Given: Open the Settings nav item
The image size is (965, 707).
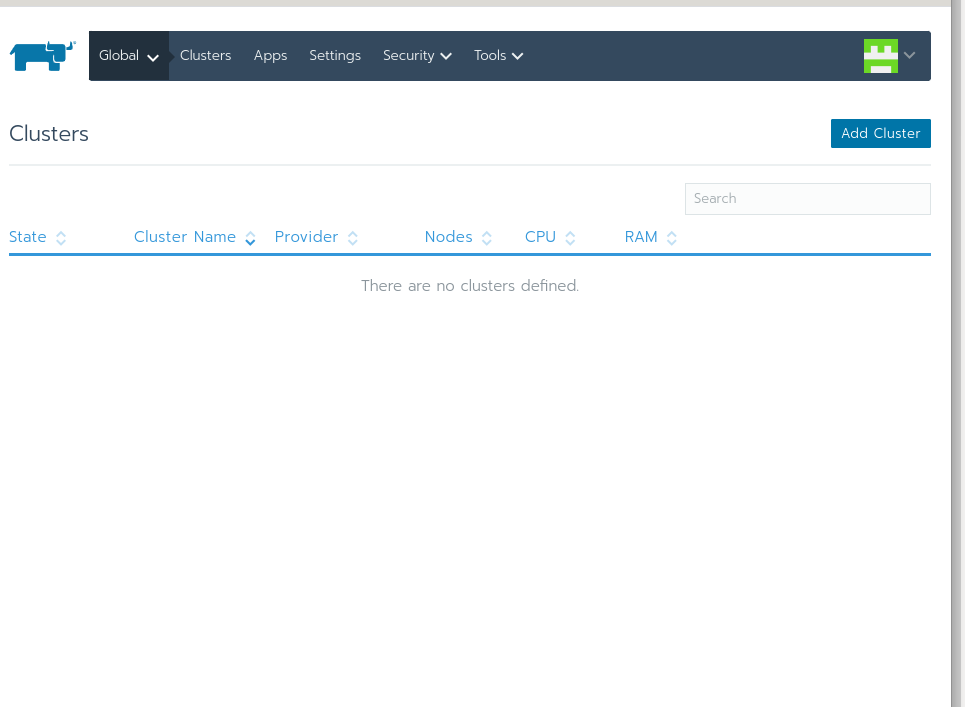Looking at the screenshot, I should point(335,56).
